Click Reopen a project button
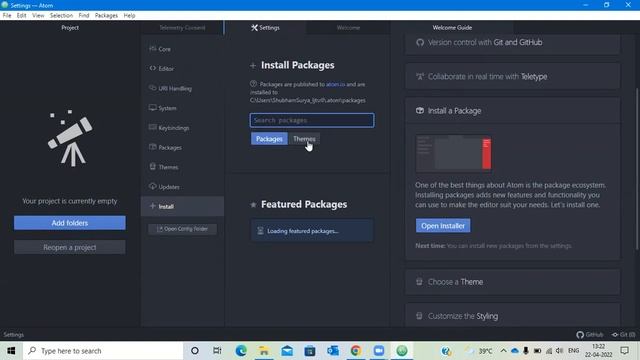 (x=70, y=247)
